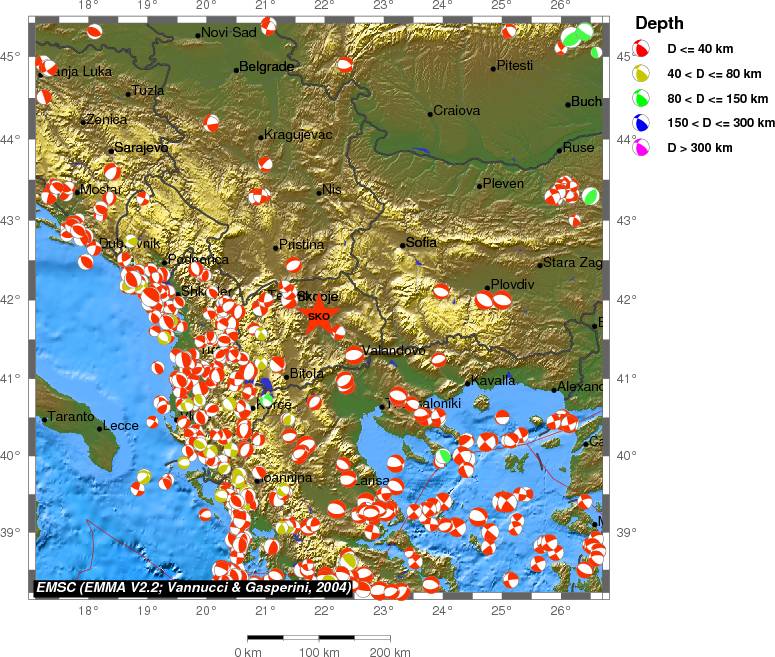The height and width of the screenshot is (657, 775).
Task: Click the Pristina city label
Action: click(301, 244)
